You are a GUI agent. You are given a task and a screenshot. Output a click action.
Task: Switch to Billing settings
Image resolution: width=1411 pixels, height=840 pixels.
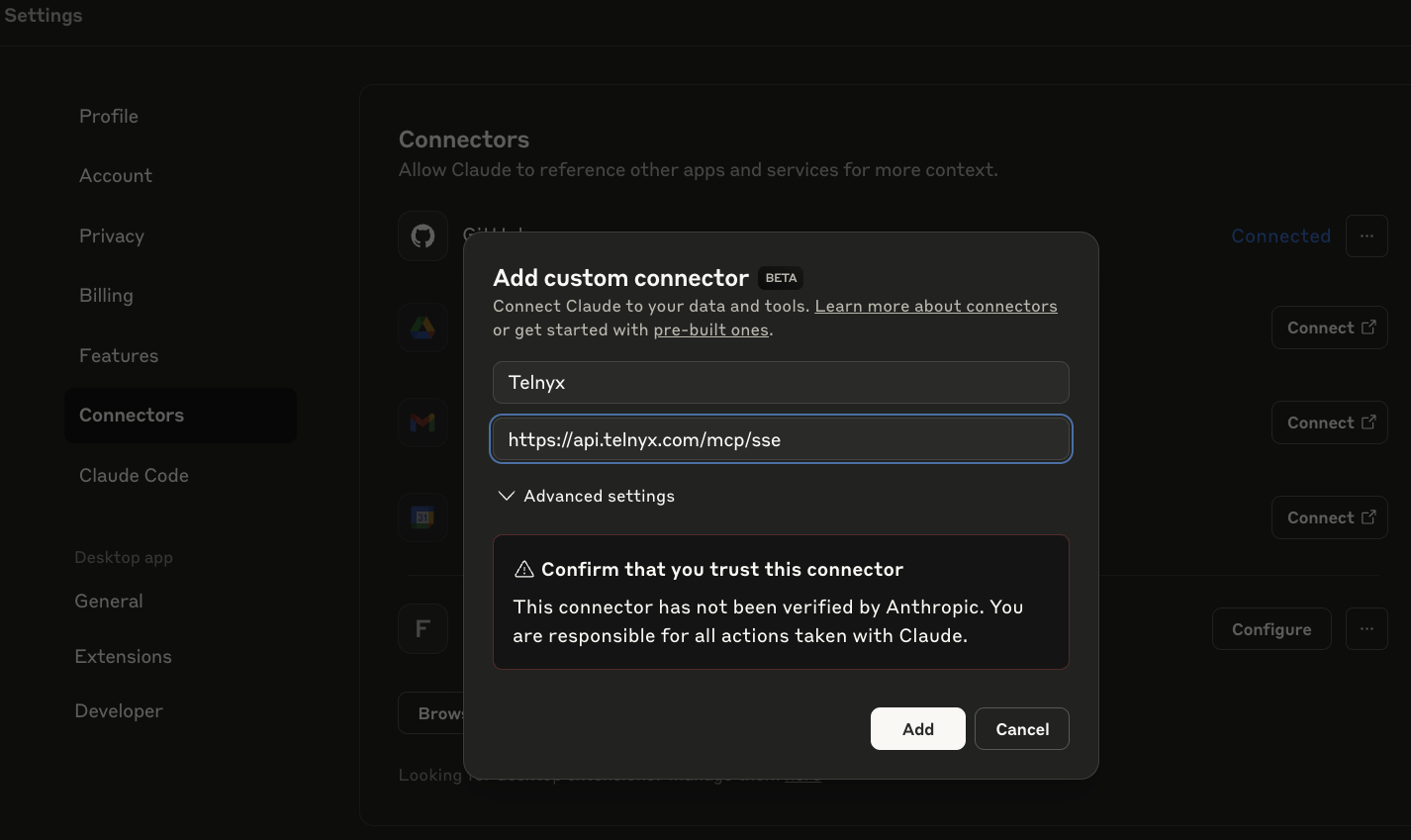(x=106, y=295)
